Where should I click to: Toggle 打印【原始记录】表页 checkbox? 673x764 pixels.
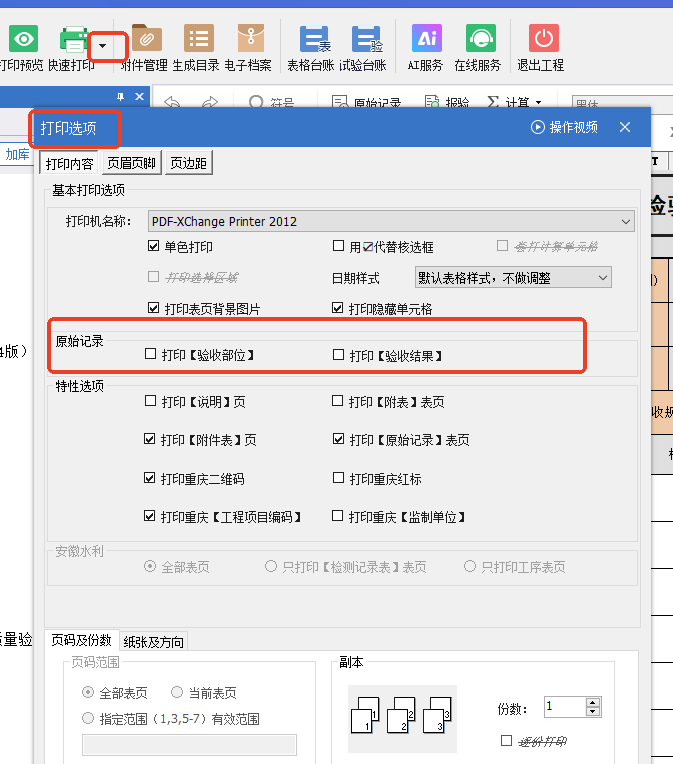coord(338,439)
